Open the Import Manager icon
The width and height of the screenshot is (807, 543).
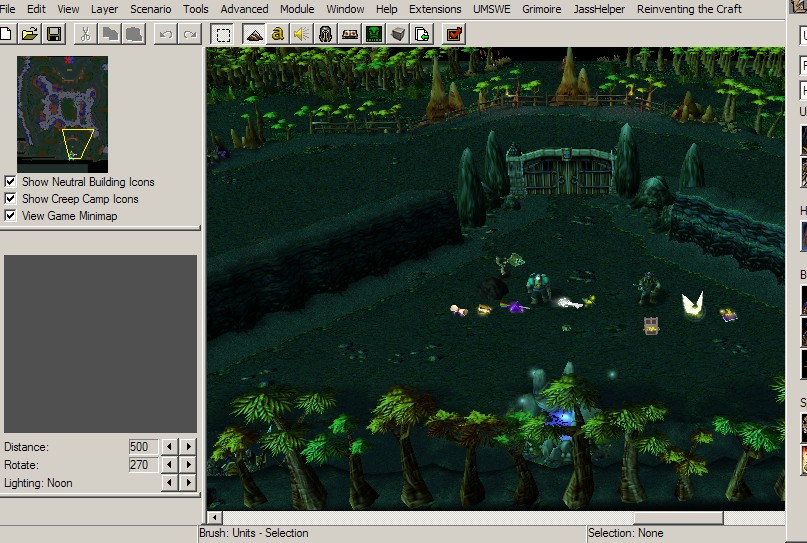422,34
